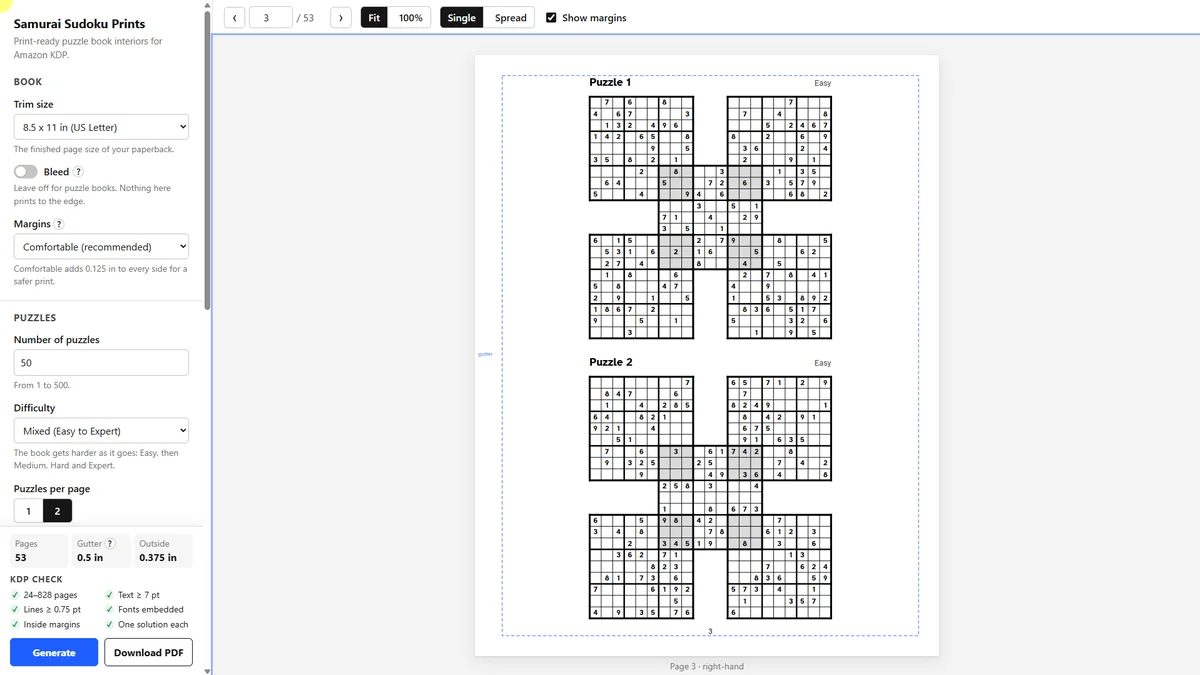Click the Download PDF button
The height and width of the screenshot is (675, 1200).
click(x=148, y=652)
